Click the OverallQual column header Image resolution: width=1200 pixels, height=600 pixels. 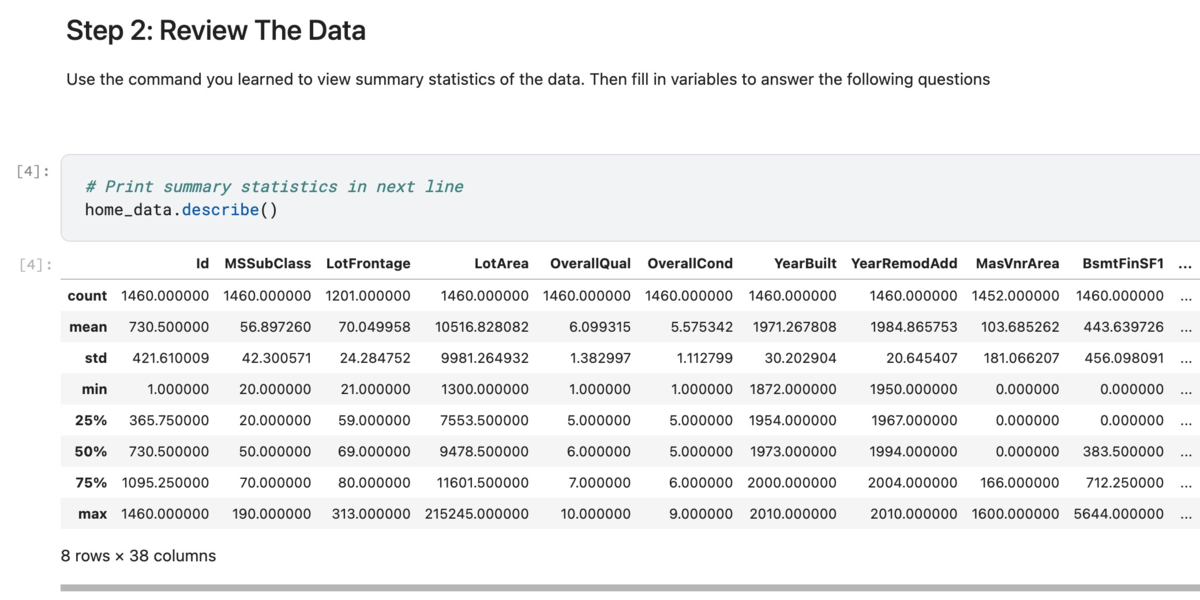coord(590,264)
